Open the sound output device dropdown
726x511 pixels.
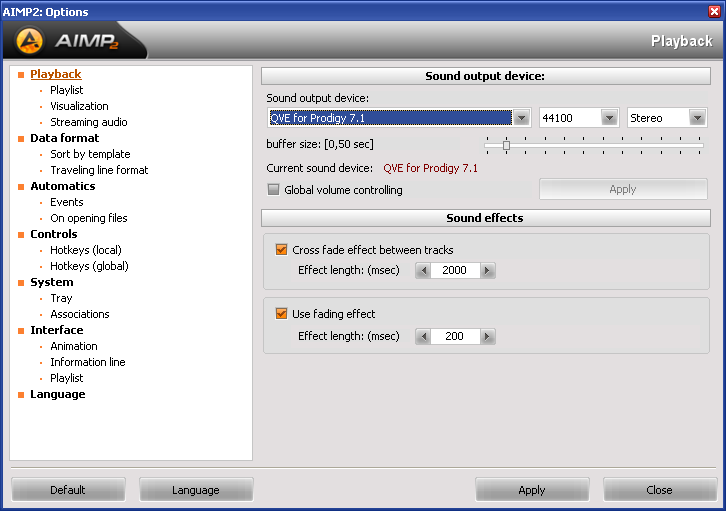coord(521,118)
